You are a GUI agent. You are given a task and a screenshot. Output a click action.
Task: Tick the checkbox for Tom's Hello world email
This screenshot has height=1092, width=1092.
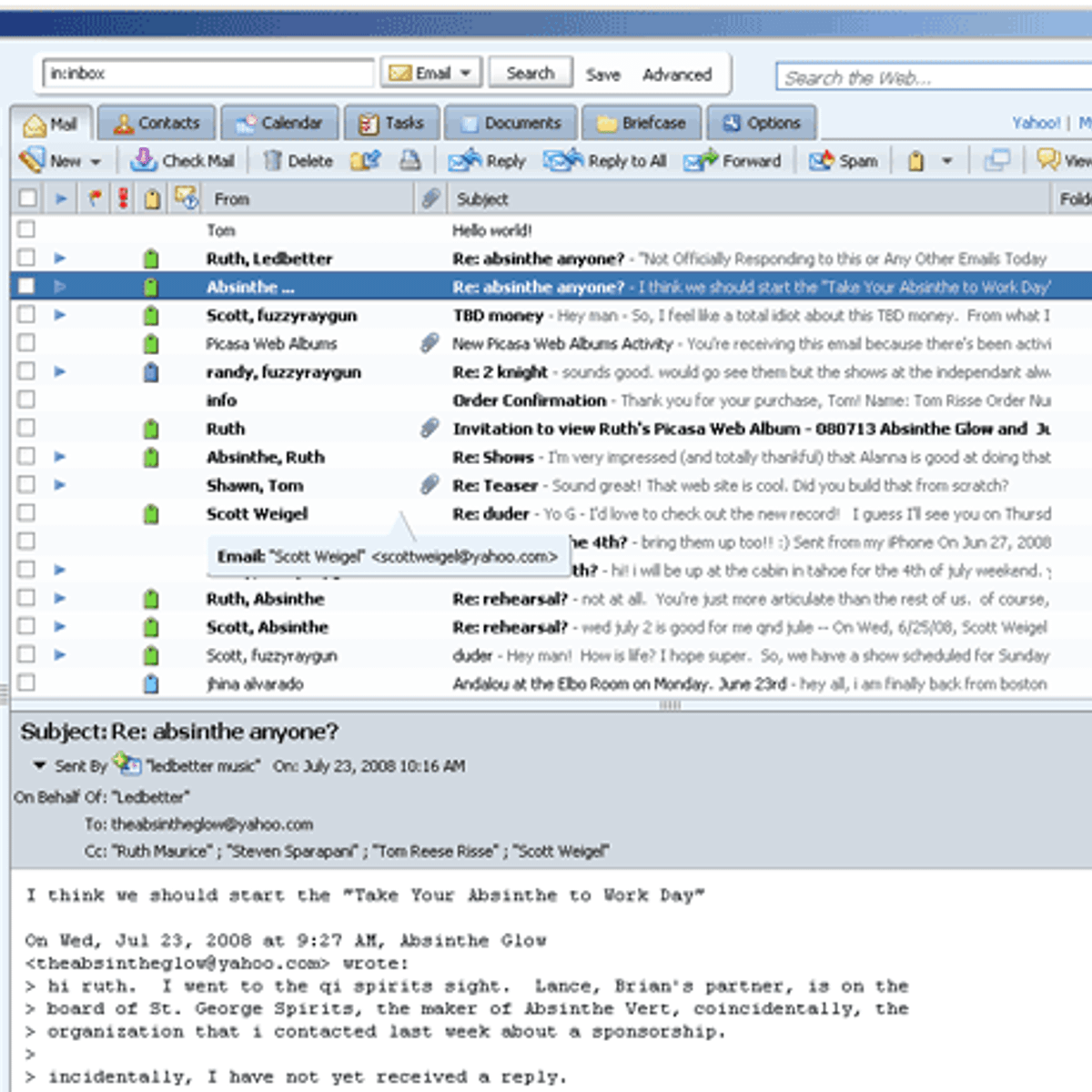26,229
